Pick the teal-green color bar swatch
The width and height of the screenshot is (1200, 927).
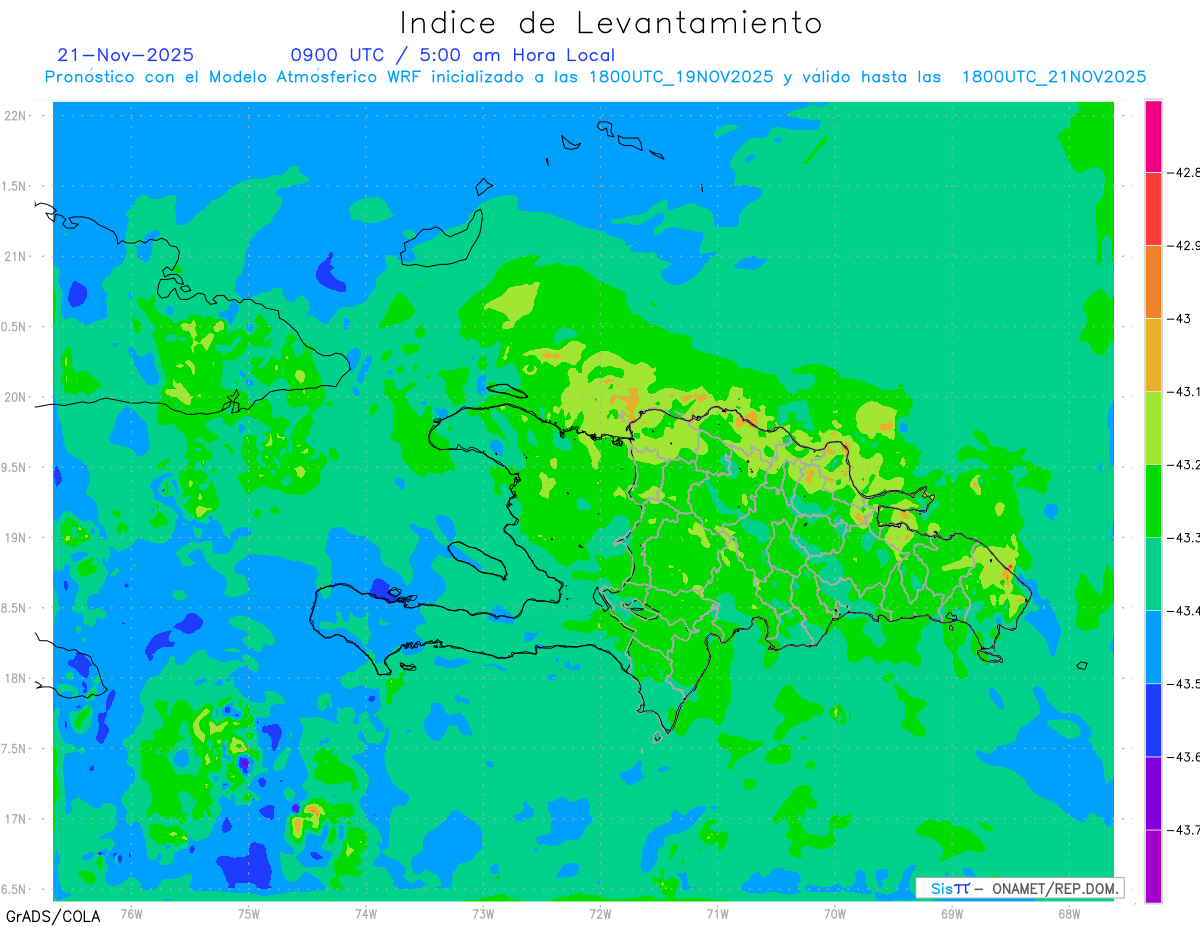pyautogui.click(x=1153, y=574)
